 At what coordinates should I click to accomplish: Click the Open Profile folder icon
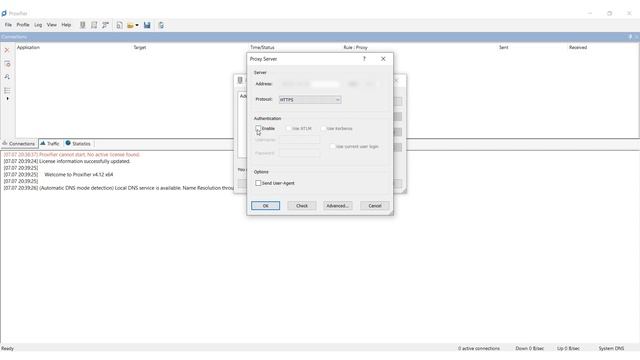pyautogui.click(x=130, y=25)
